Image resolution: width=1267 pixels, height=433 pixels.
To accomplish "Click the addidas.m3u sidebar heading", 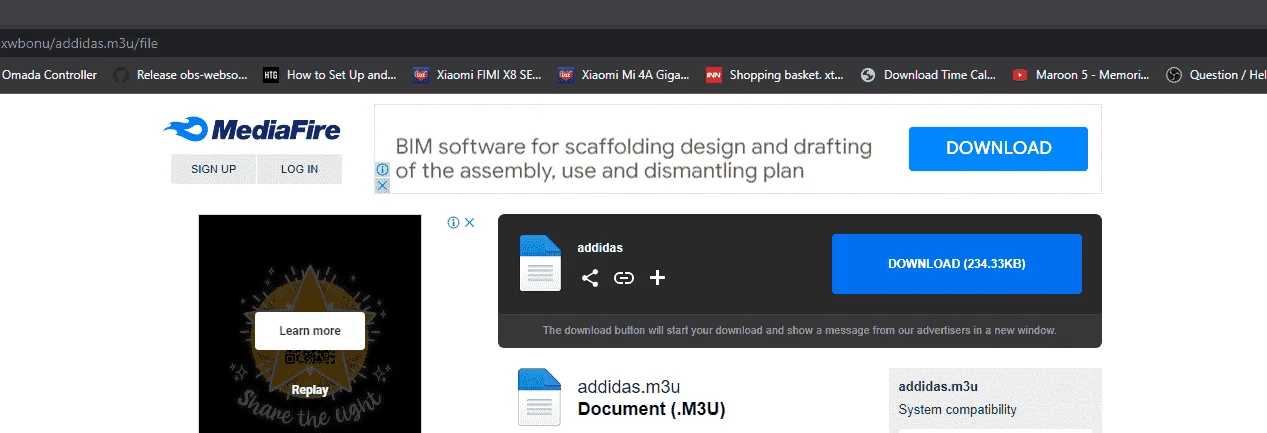I will coord(938,386).
